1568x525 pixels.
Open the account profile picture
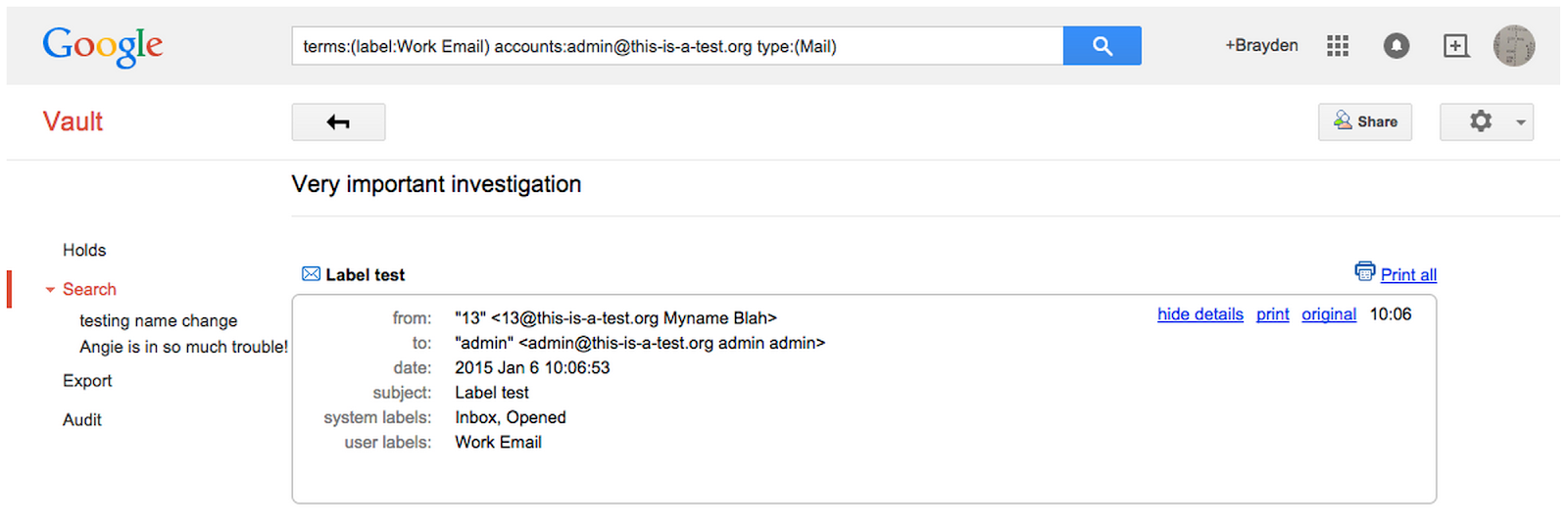(x=1513, y=46)
